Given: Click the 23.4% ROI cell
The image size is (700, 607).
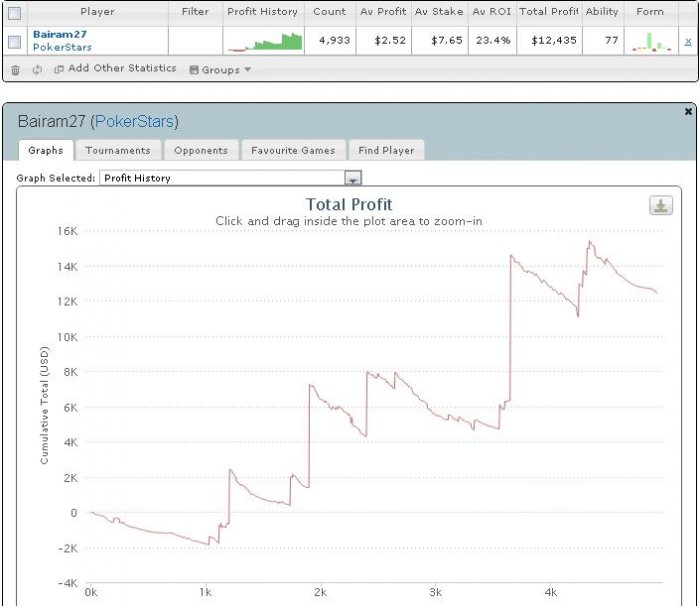Looking at the screenshot, I should 493,41.
